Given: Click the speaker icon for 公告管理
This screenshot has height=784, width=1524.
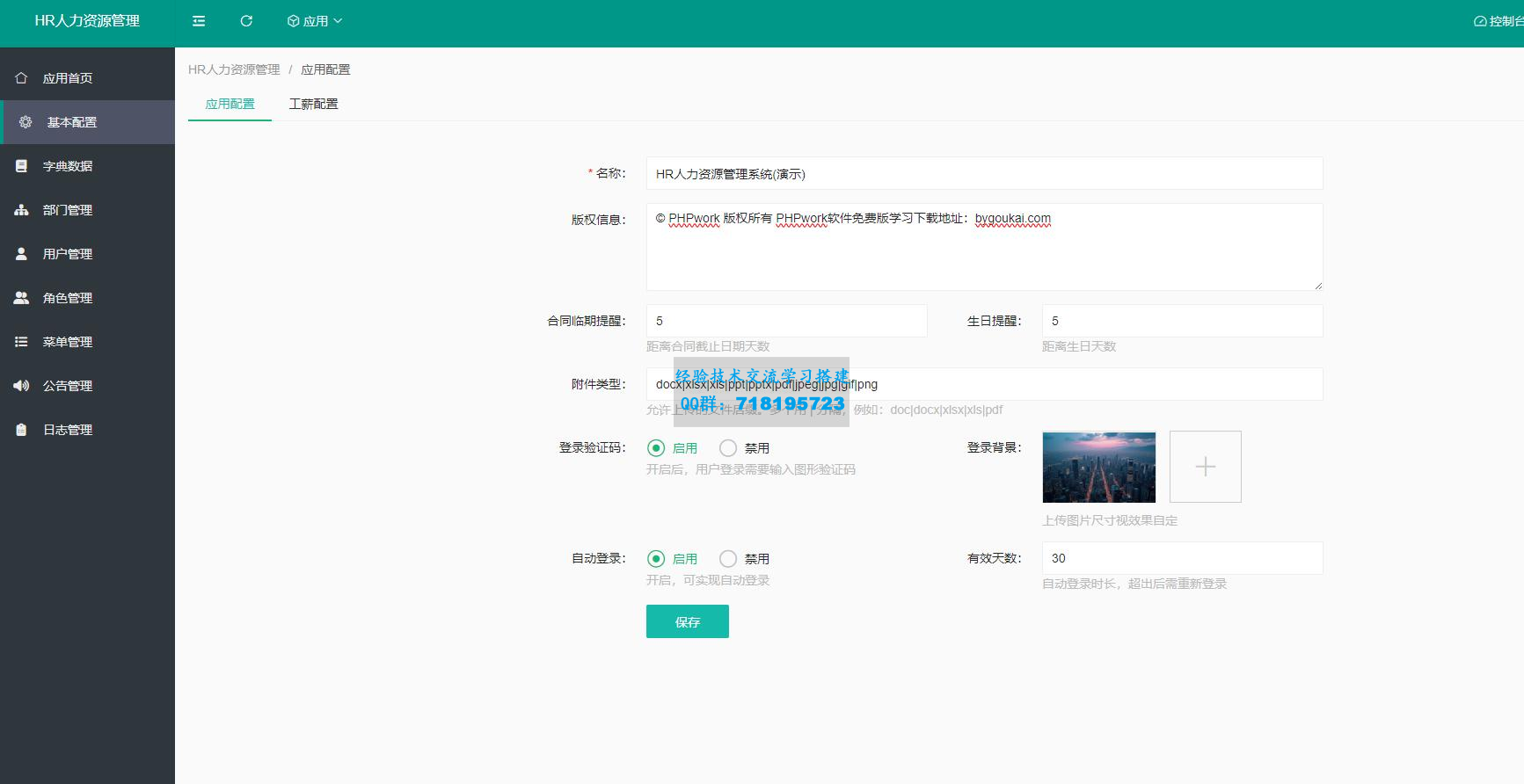Looking at the screenshot, I should click(21, 386).
